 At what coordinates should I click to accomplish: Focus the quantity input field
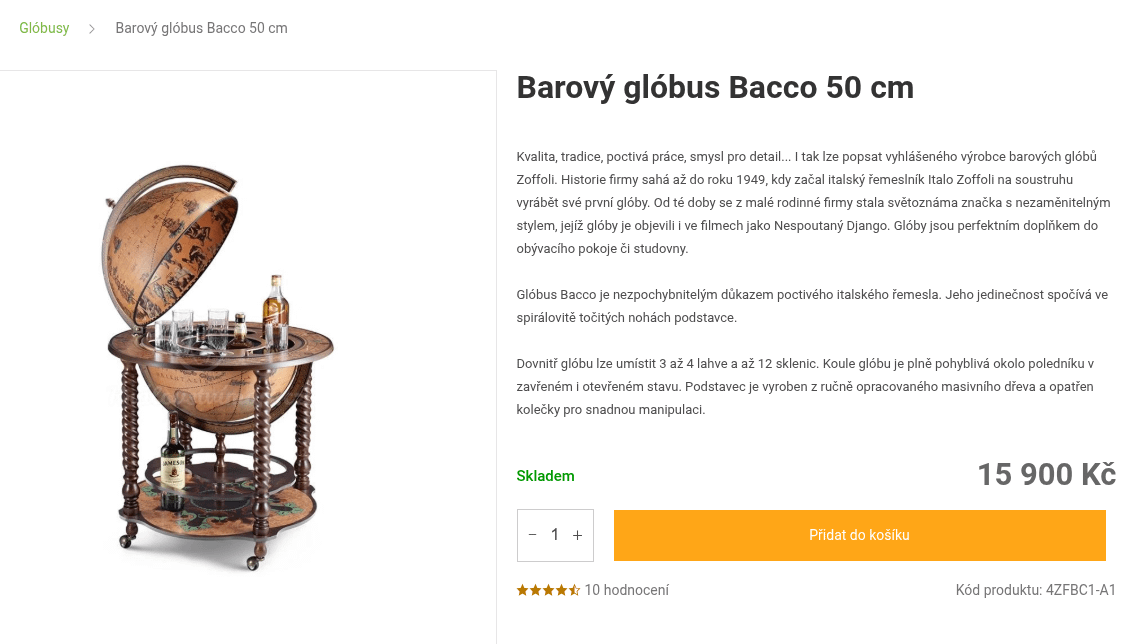click(x=555, y=535)
